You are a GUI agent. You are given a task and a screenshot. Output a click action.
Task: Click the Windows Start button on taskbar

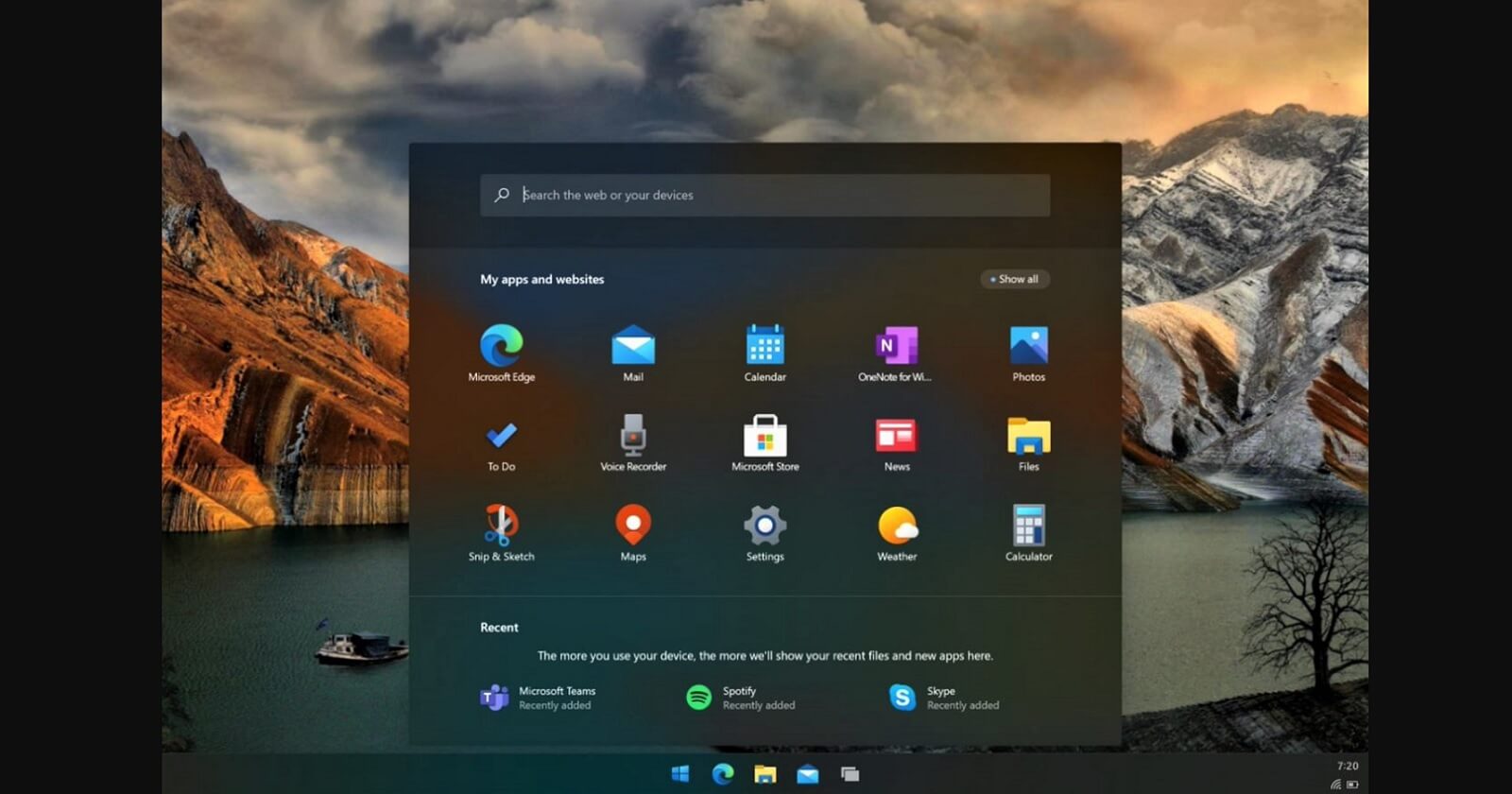tap(679, 774)
